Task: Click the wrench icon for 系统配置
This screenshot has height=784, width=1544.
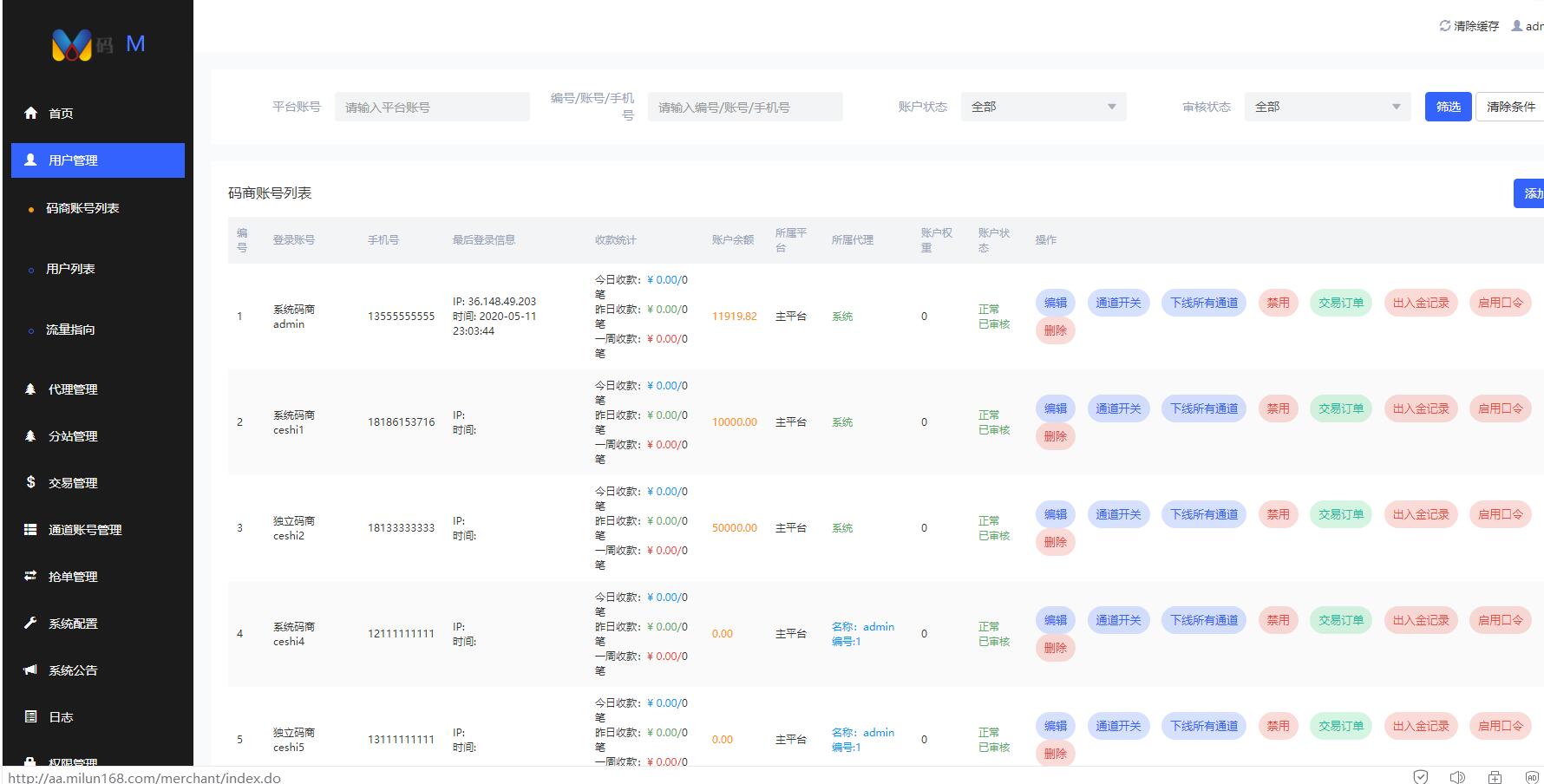Action: (x=31, y=623)
